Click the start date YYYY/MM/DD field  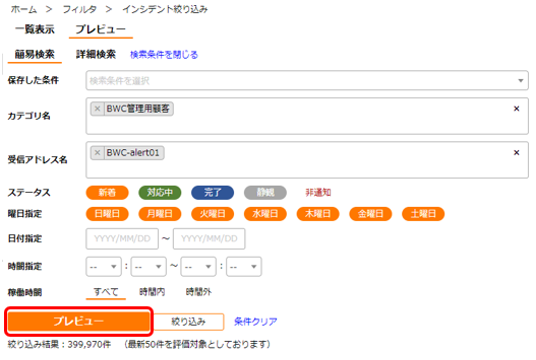pos(122,239)
